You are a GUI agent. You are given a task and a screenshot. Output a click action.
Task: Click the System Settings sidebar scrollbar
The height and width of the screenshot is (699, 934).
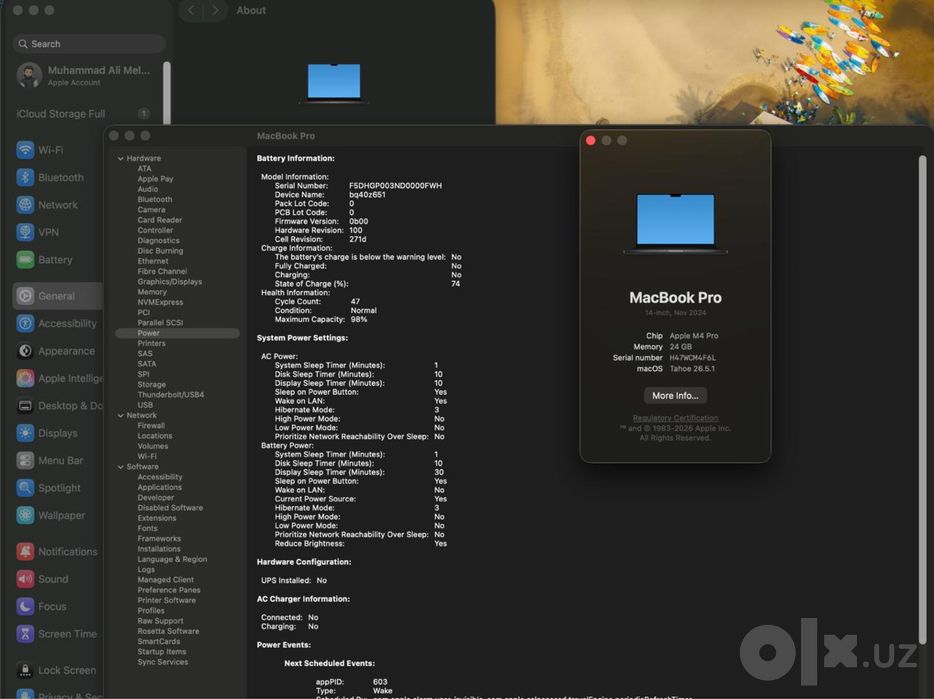click(167, 92)
